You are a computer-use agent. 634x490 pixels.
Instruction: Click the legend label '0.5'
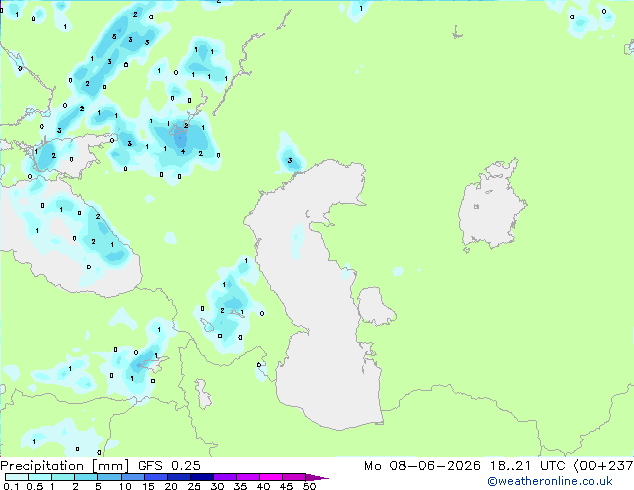(35, 486)
